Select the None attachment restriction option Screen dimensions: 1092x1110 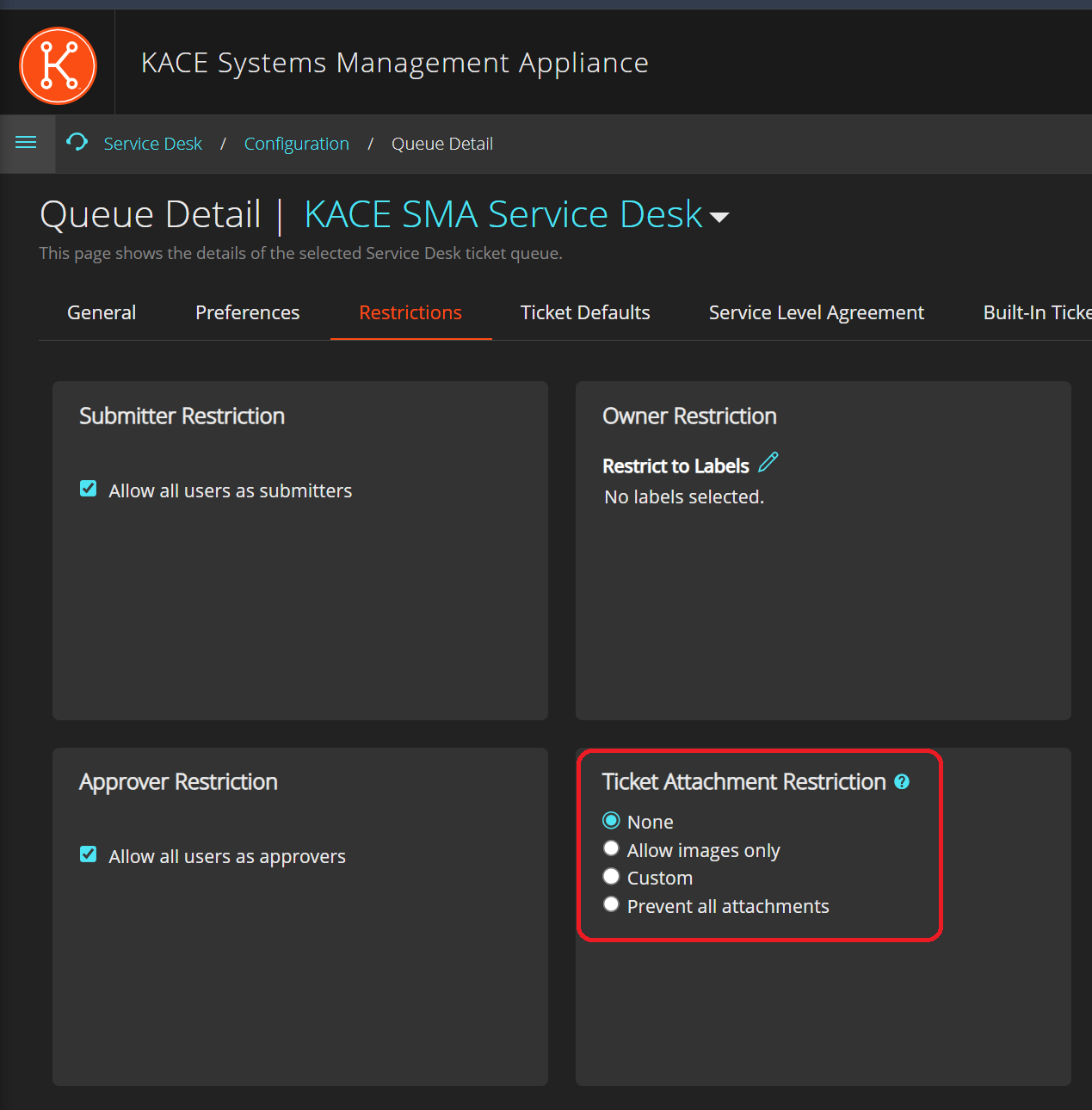coord(611,820)
